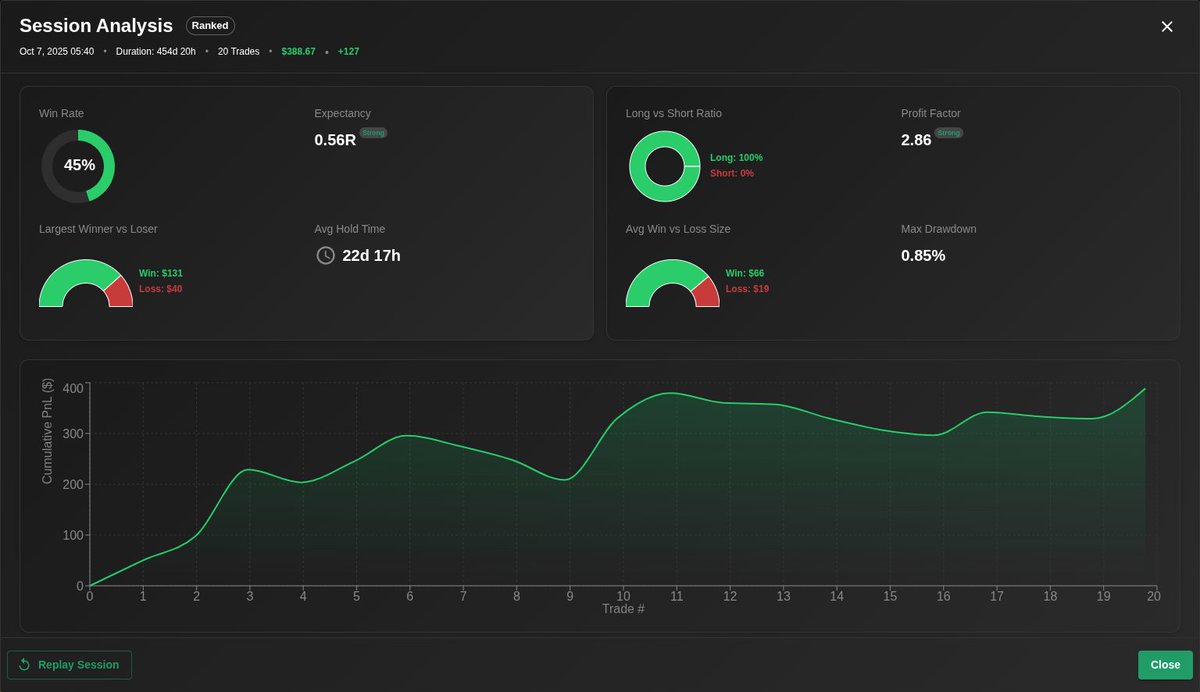1200x692 pixels.
Task: Click the "Long: 100%" legend label
Action: pyautogui.click(x=736, y=158)
